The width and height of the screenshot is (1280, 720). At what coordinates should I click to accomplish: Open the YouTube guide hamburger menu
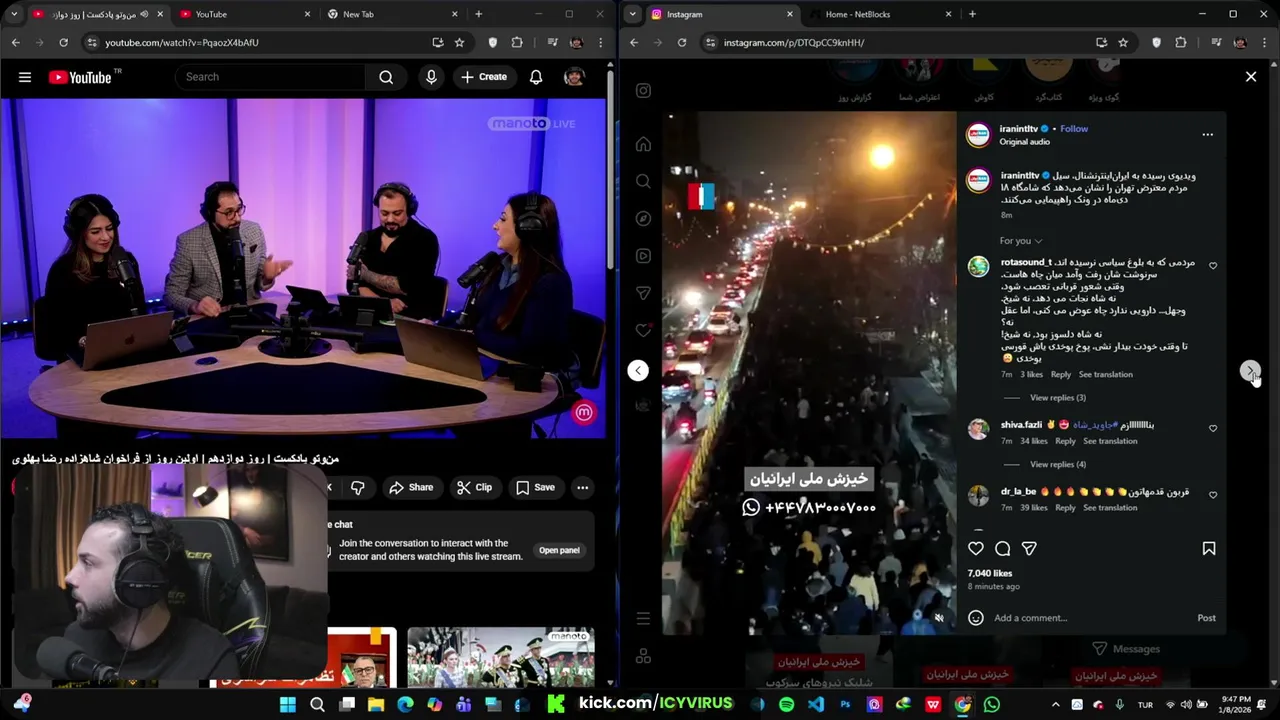[x=25, y=77]
